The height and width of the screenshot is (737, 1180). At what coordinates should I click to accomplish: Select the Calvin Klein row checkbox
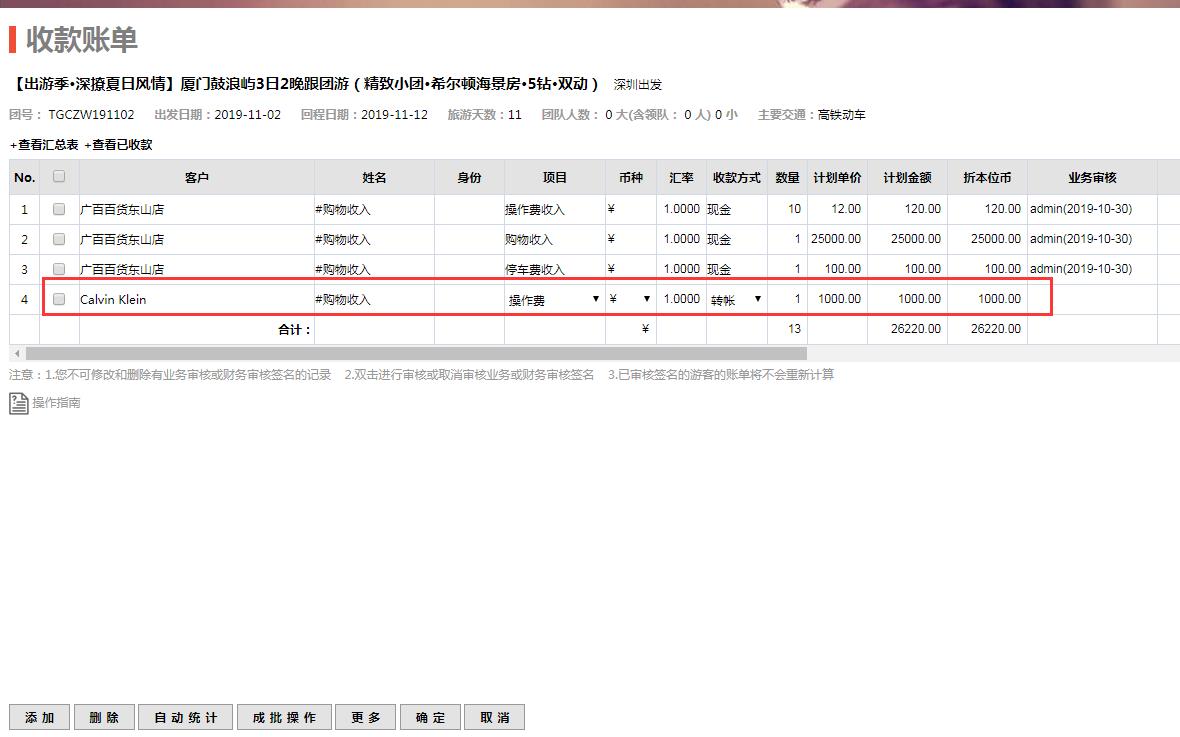(59, 299)
